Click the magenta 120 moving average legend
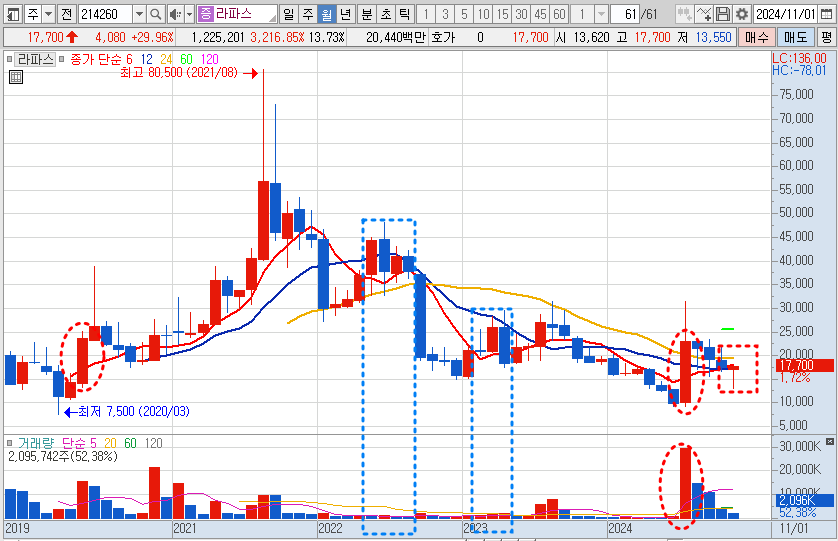The height and width of the screenshot is (541, 838). 210,59
